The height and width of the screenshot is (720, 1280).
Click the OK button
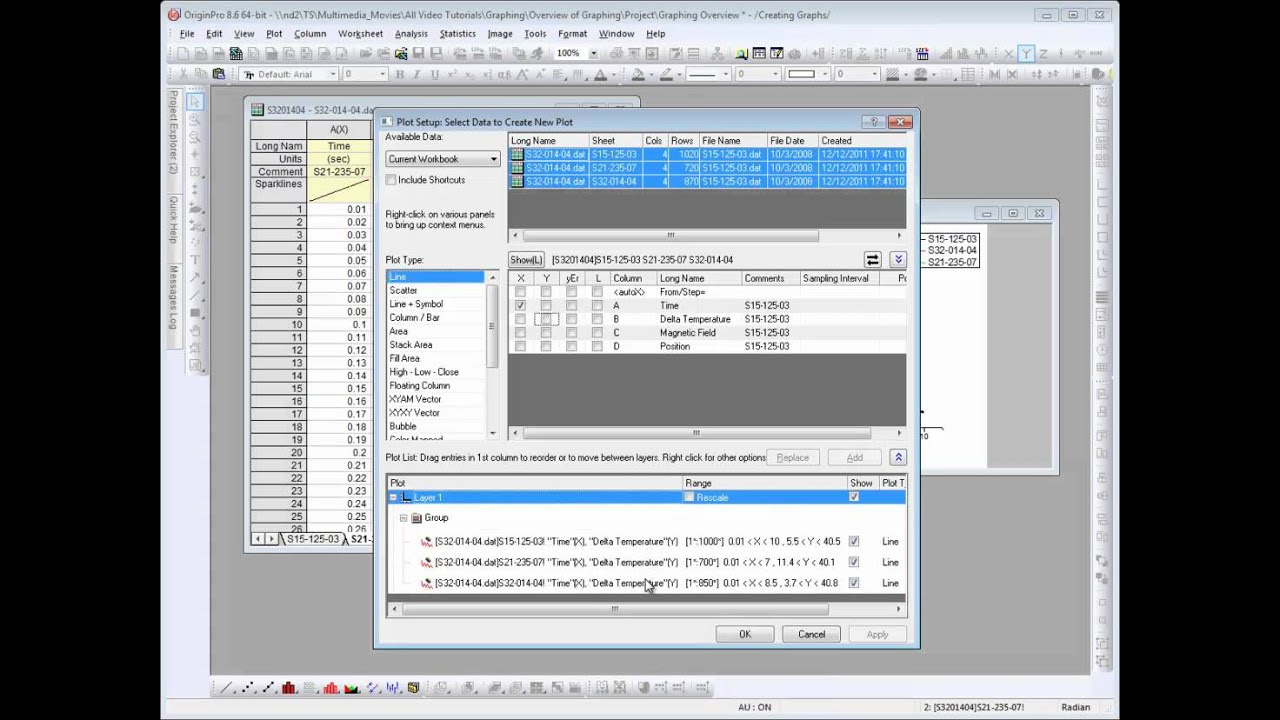coord(745,634)
